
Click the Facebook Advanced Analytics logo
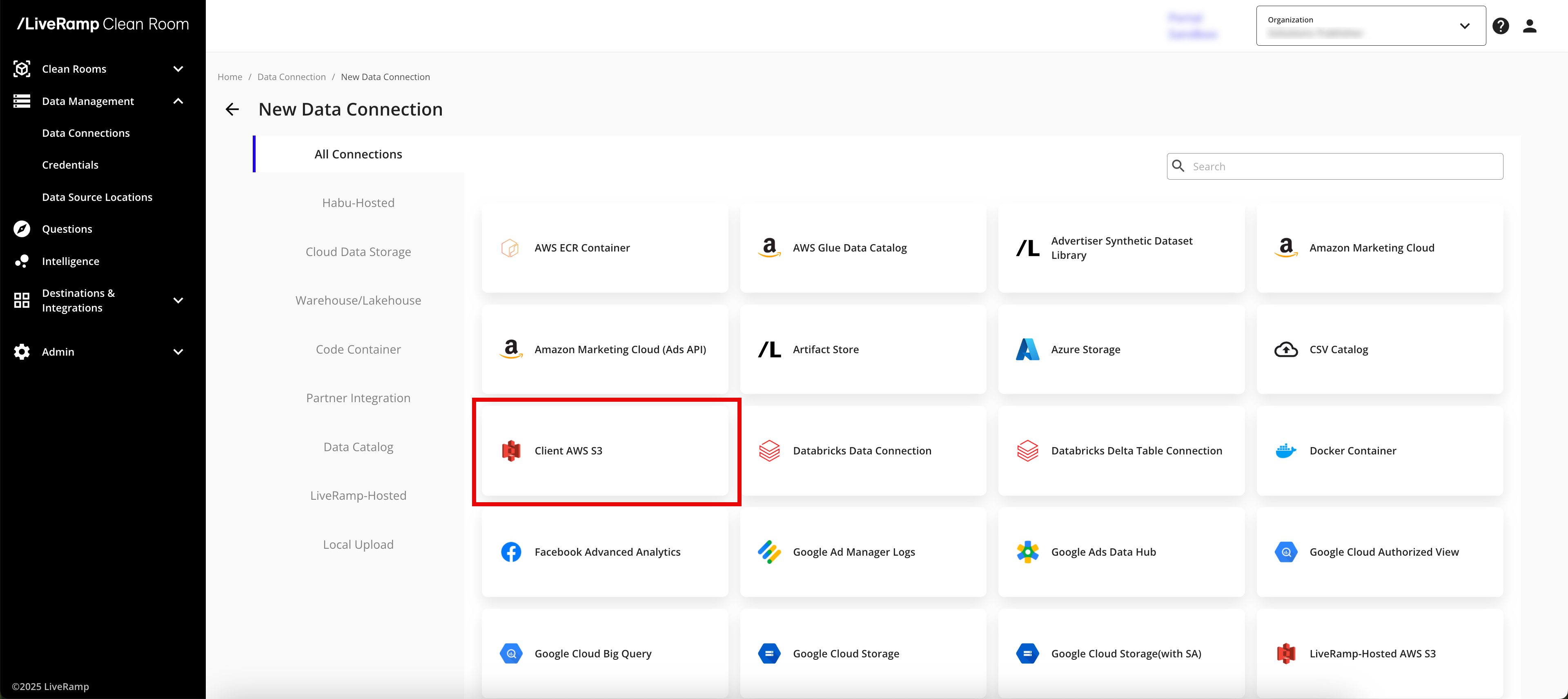[x=511, y=552]
